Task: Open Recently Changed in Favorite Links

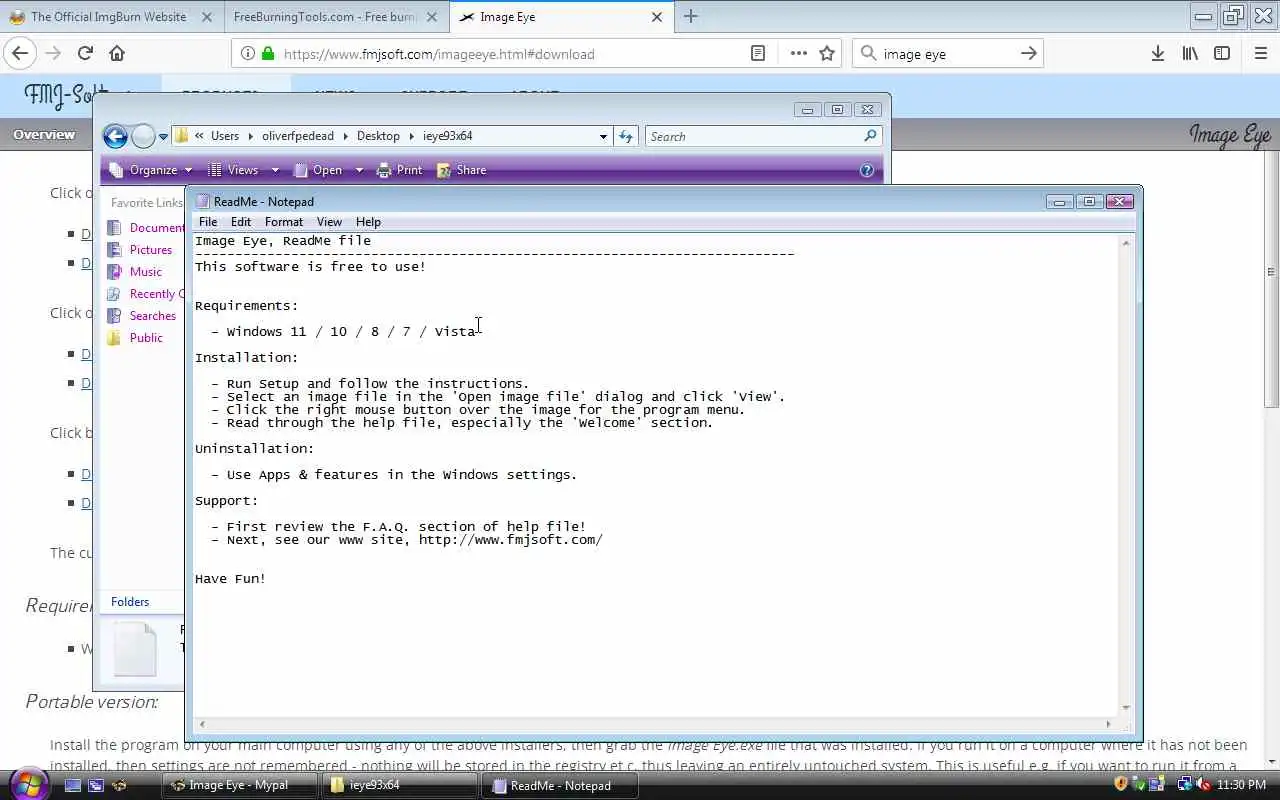Action: [x=147, y=294]
